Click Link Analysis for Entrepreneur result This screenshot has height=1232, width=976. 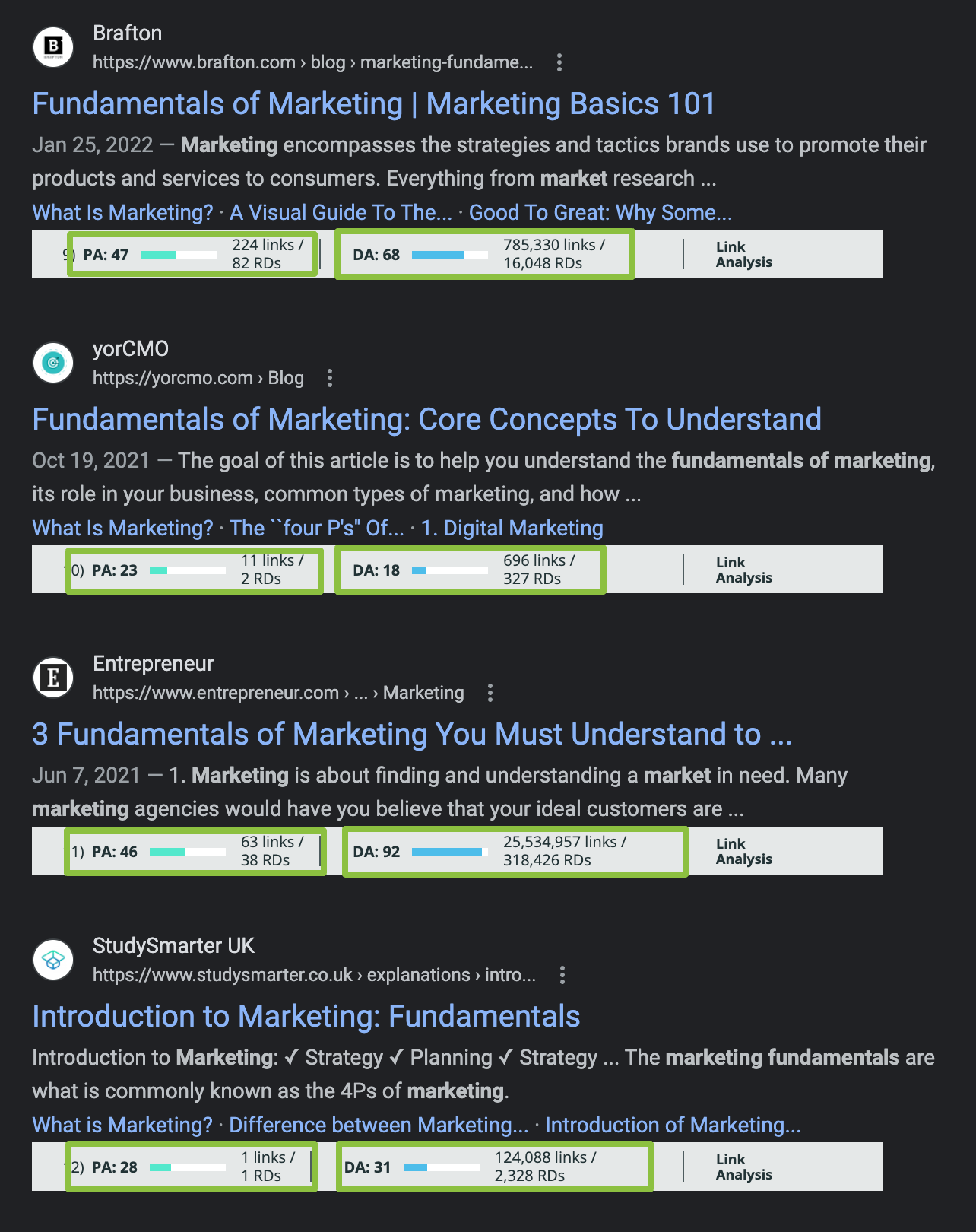(x=743, y=852)
